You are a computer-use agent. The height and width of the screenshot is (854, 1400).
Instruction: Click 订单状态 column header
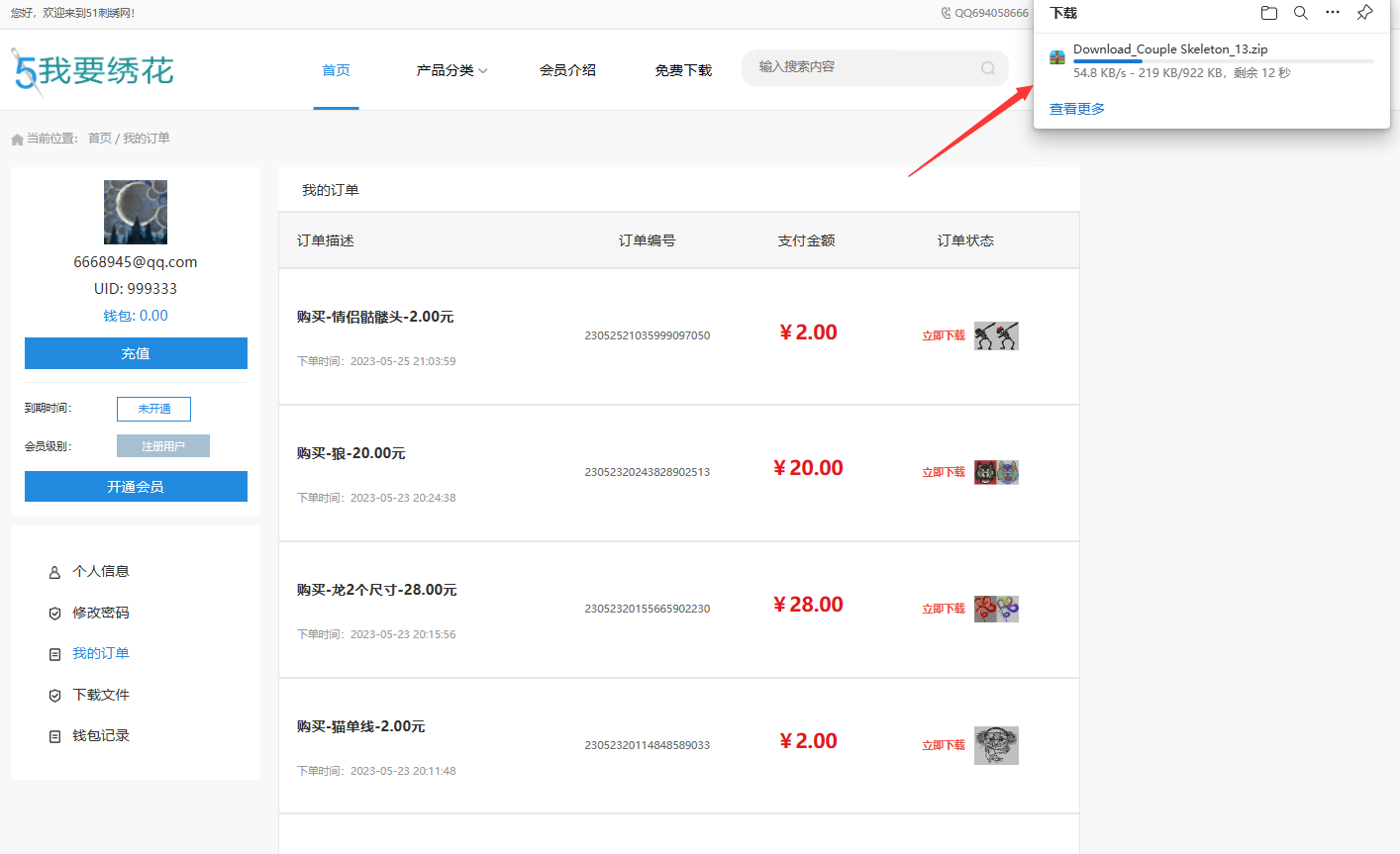coord(965,240)
